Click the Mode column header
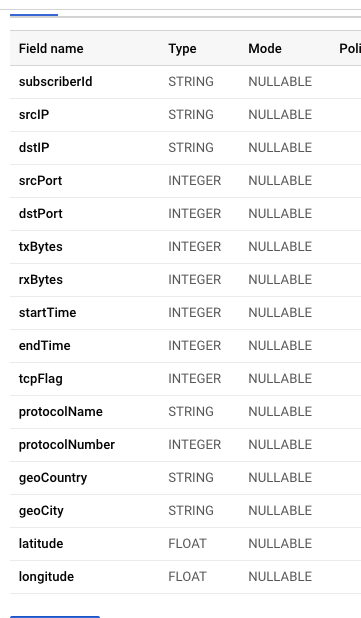Viewport: 361px width, 618px height. [x=265, y=48]
